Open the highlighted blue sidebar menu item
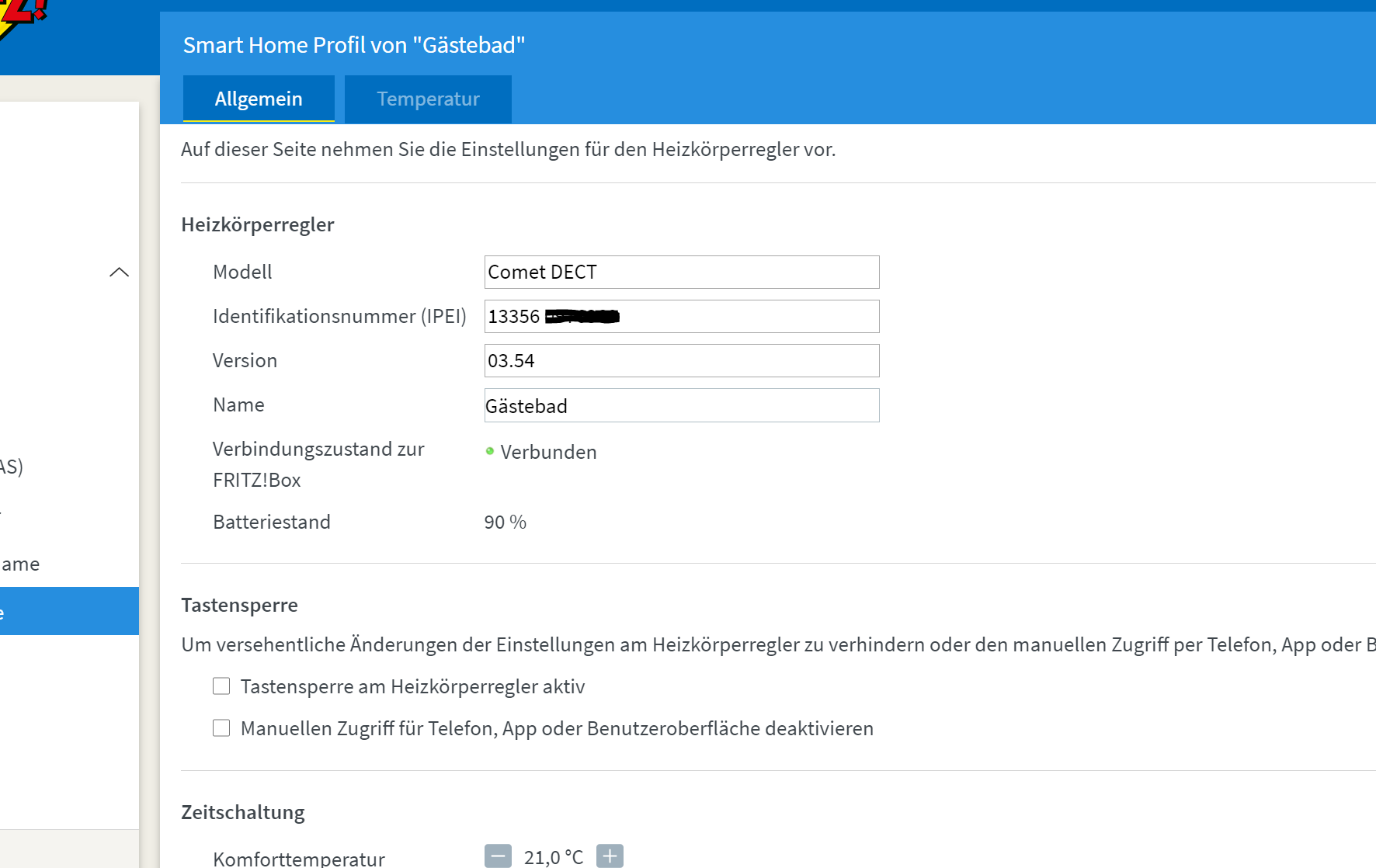The image size is (1376, 868). pyautogui.click(x=69, y=611)
